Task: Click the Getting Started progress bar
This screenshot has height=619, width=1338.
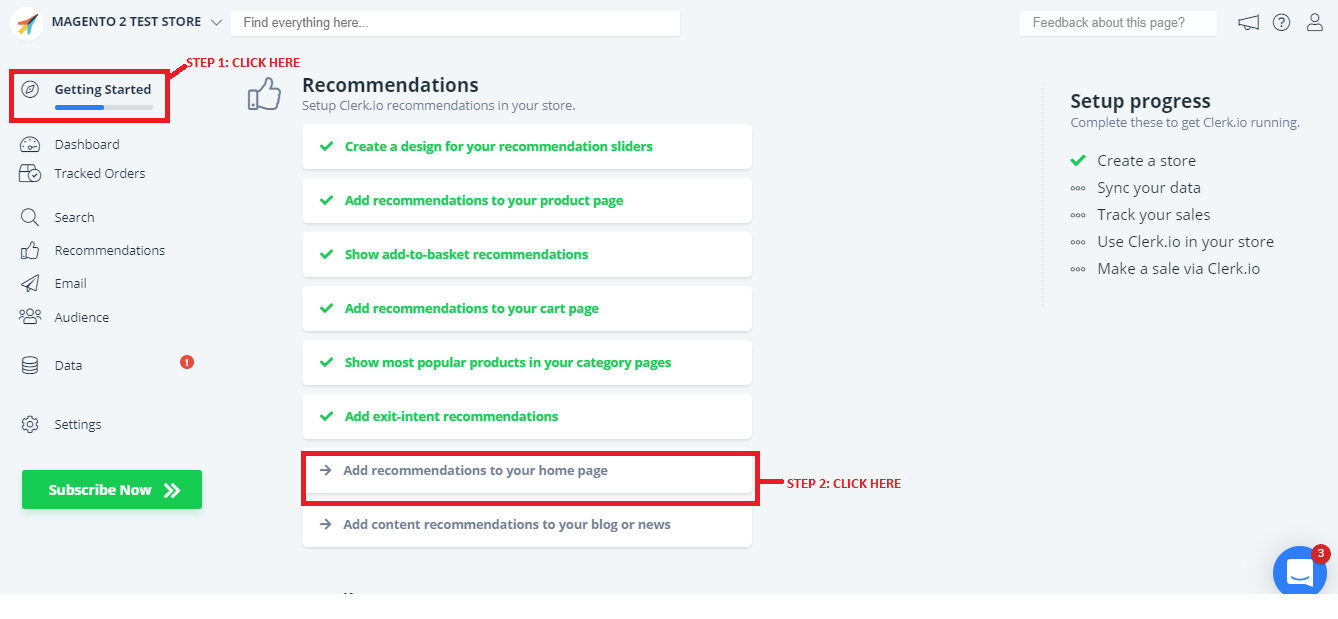Action: coord(104,107)
